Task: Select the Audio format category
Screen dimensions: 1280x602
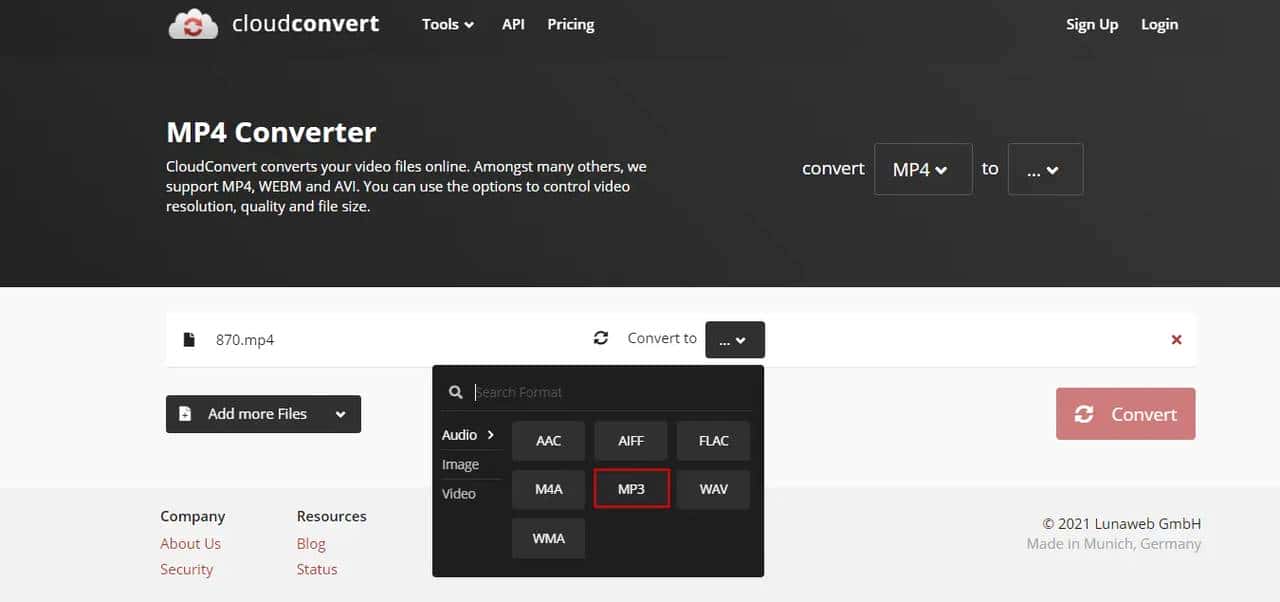Action: (468, 435)
